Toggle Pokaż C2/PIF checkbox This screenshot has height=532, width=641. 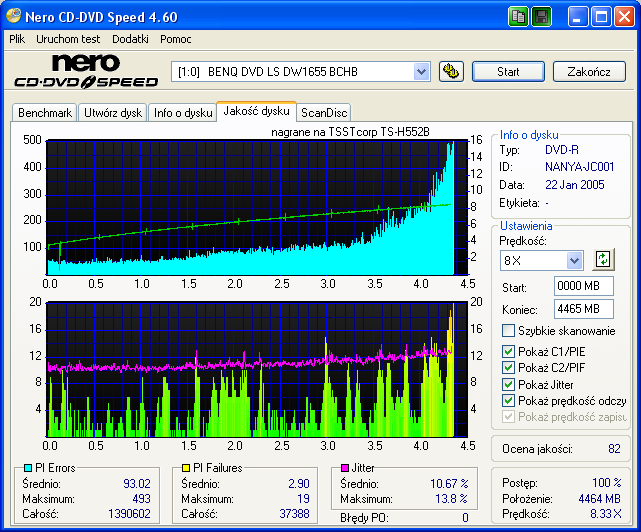pos(508,367)
